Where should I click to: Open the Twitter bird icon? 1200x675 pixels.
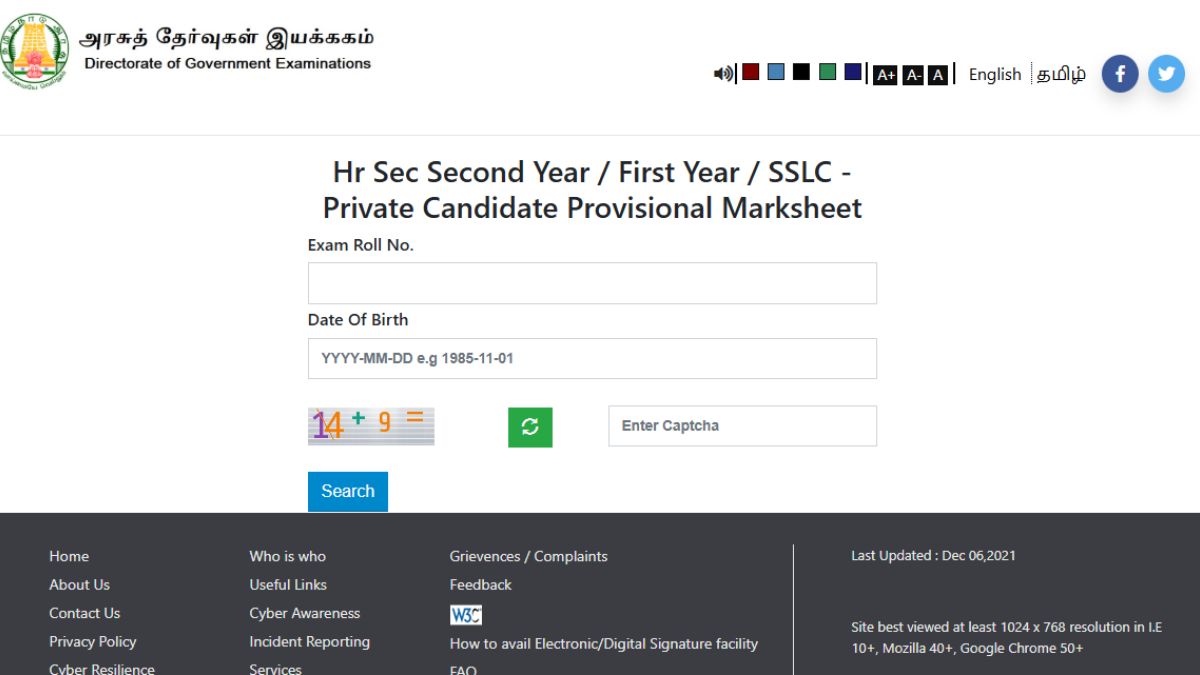click(x=1166, y=74)
